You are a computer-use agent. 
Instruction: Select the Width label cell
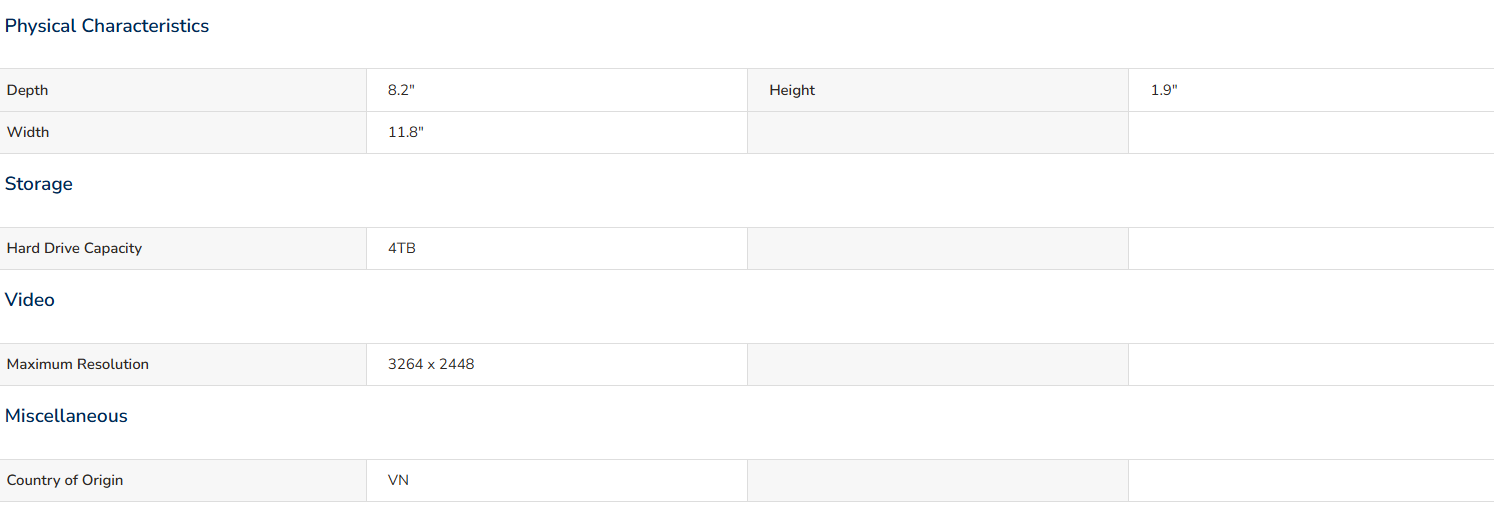click(183, 132)
